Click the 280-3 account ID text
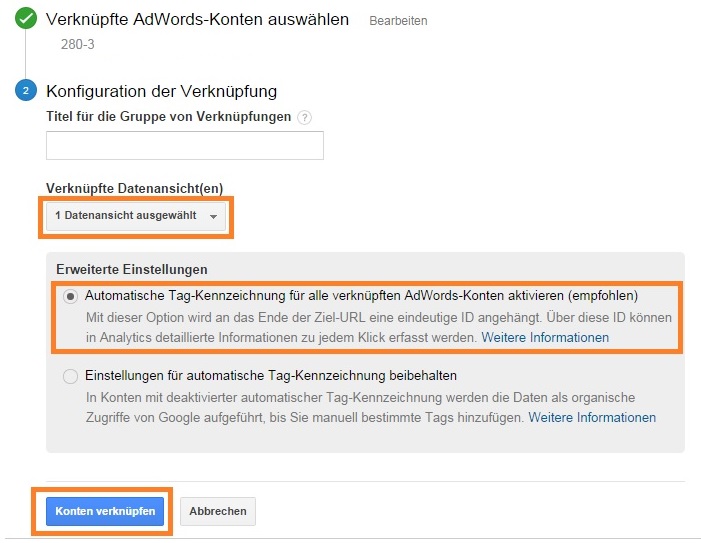 [78, 44]
